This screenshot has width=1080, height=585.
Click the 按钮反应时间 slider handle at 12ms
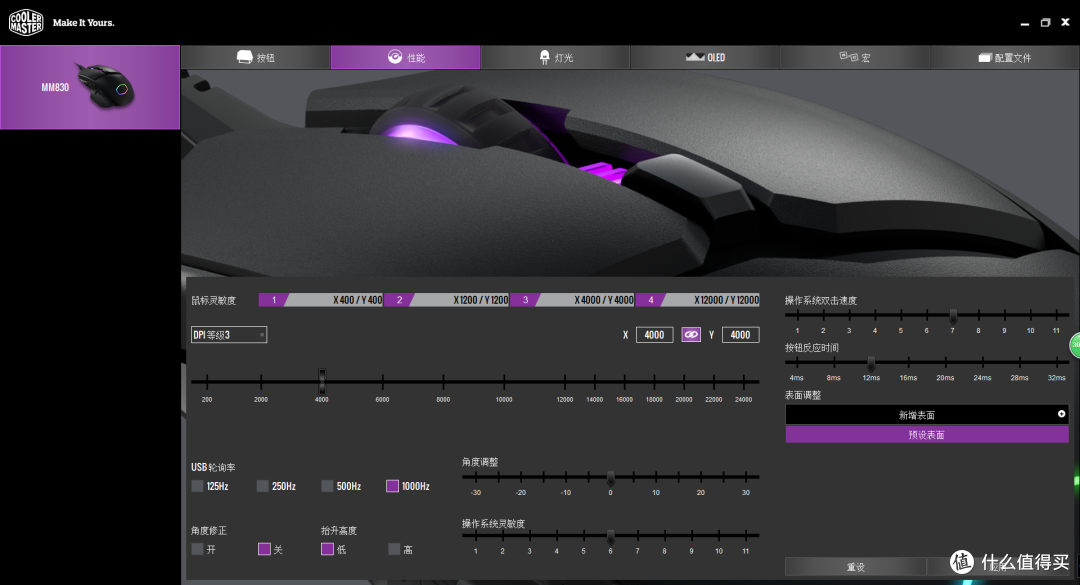coord(871,362)
